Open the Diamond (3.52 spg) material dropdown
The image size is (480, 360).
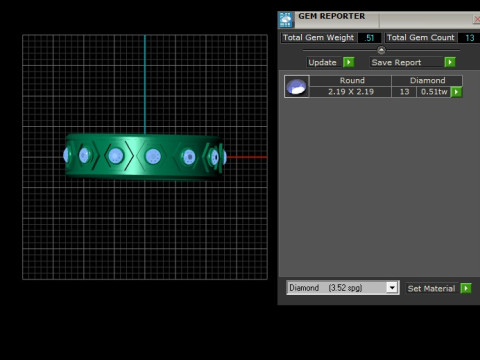343,288
